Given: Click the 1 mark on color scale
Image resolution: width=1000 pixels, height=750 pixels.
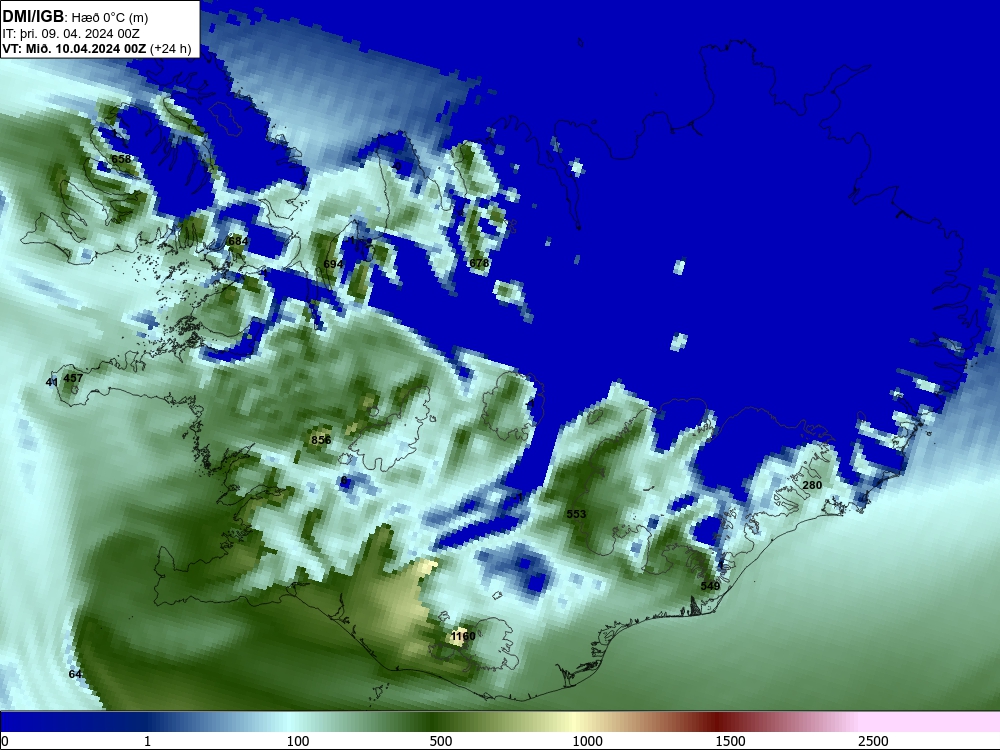Looking at the screenshot, I should point(147,741).
